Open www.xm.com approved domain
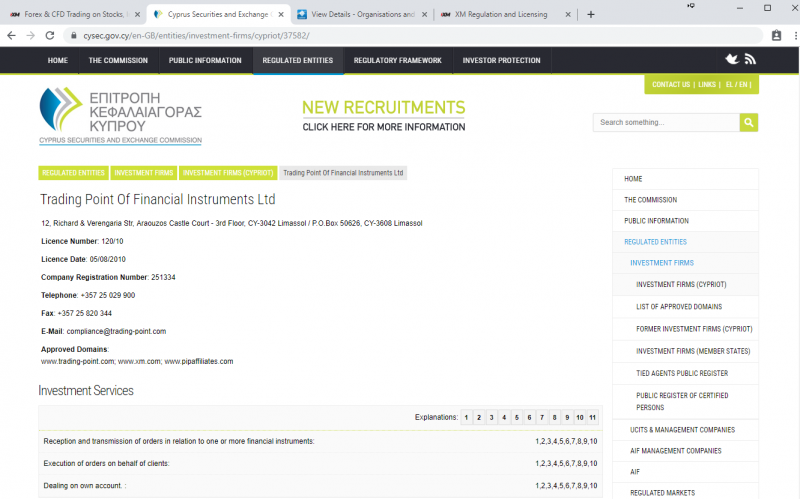Screen dimensions: 800x499 pos(139,361)
